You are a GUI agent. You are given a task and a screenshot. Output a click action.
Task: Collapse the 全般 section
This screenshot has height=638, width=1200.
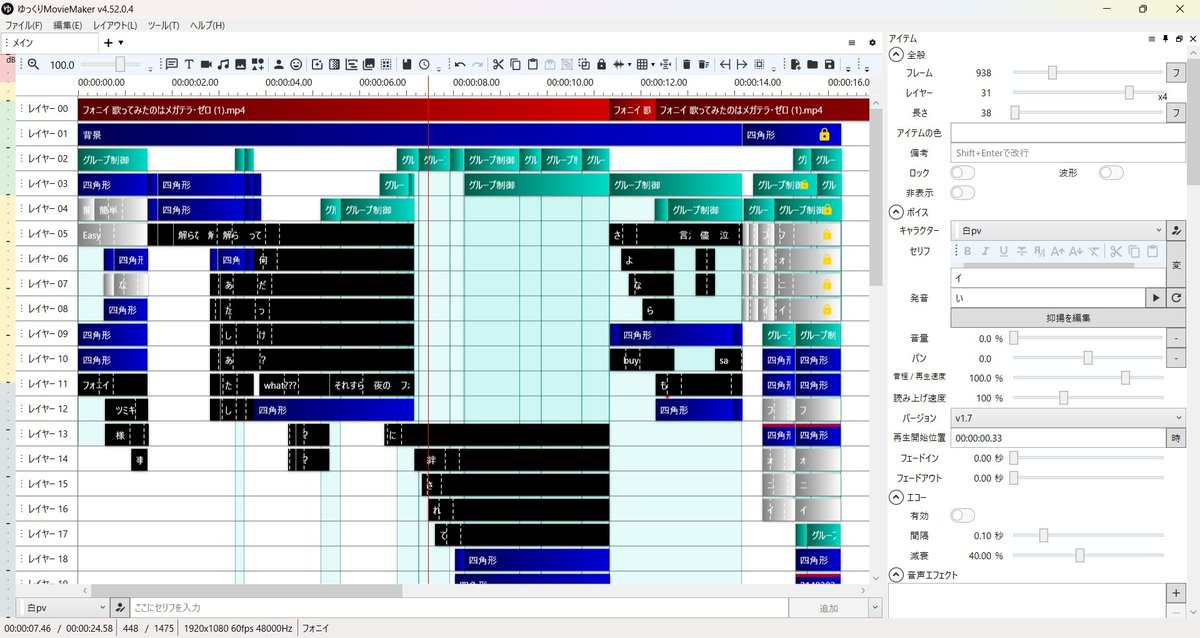pyautogui.click(x=896, y=54)
